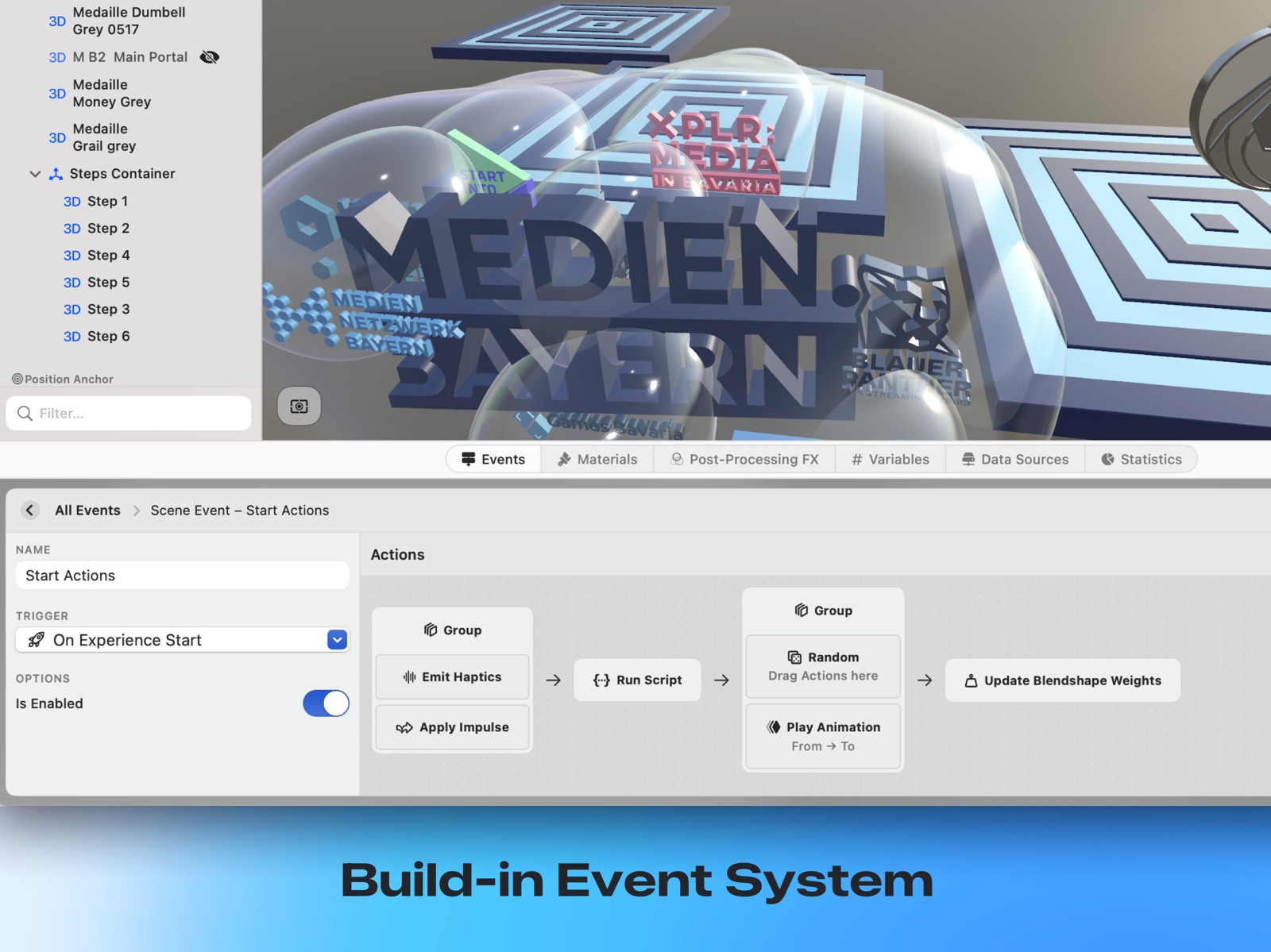Click the Emit Haptics waveform icon
This screenshot has width=1271, height=952.
410,676
